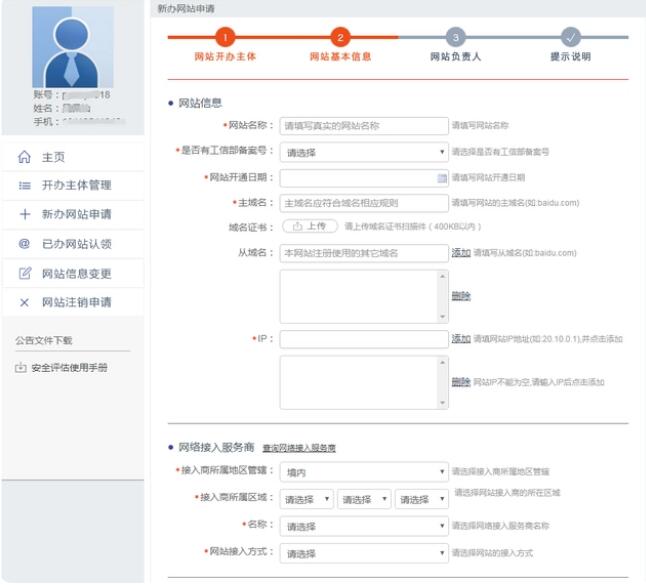Click the checkmark step circle 提示说明
The image size is (646, 585).
pyautogui.click(x=571, y=37)
